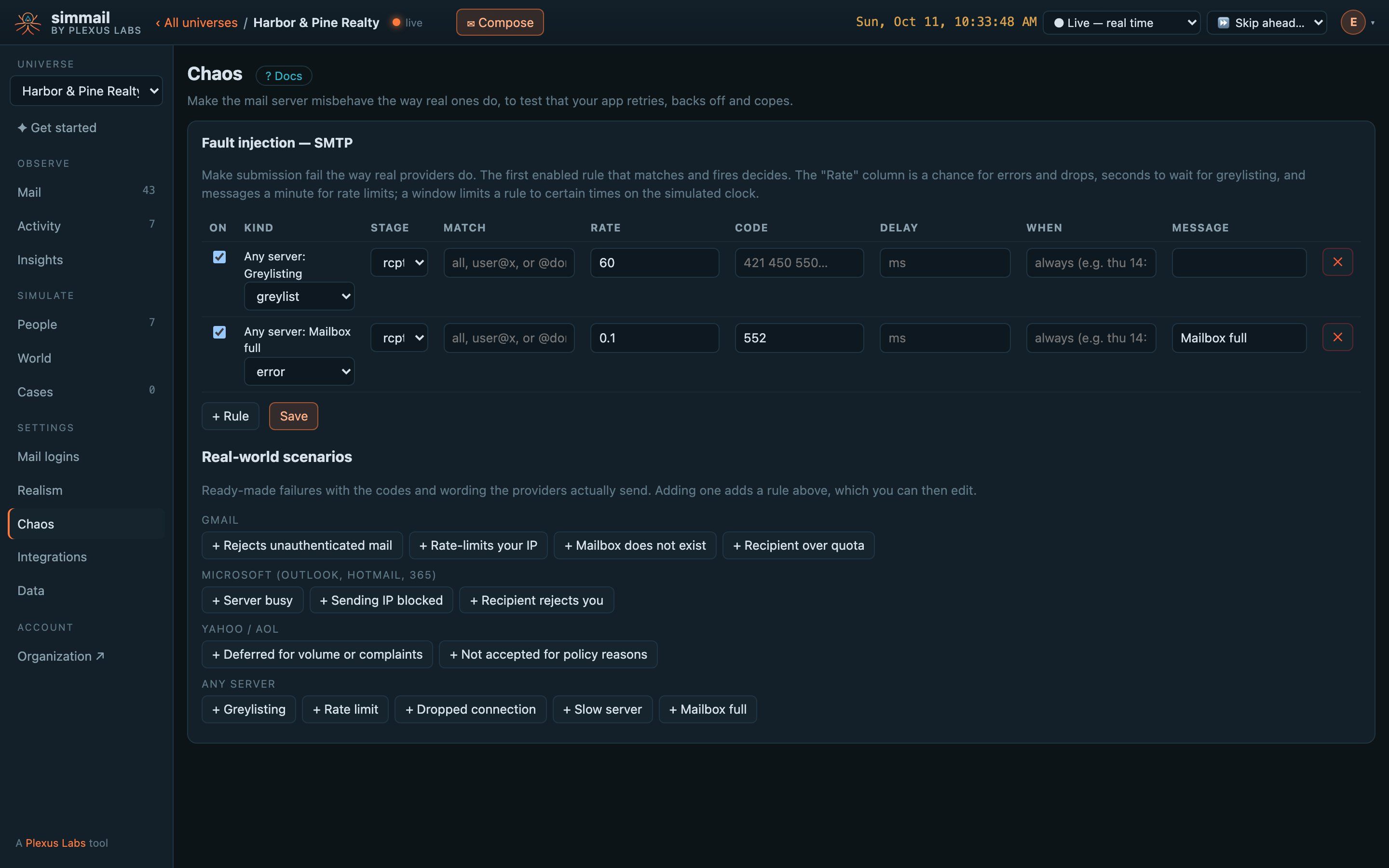This screenshot has width=1389, height=868.
Task: Click the simmail spider logo icon
Action: [27, 23]
